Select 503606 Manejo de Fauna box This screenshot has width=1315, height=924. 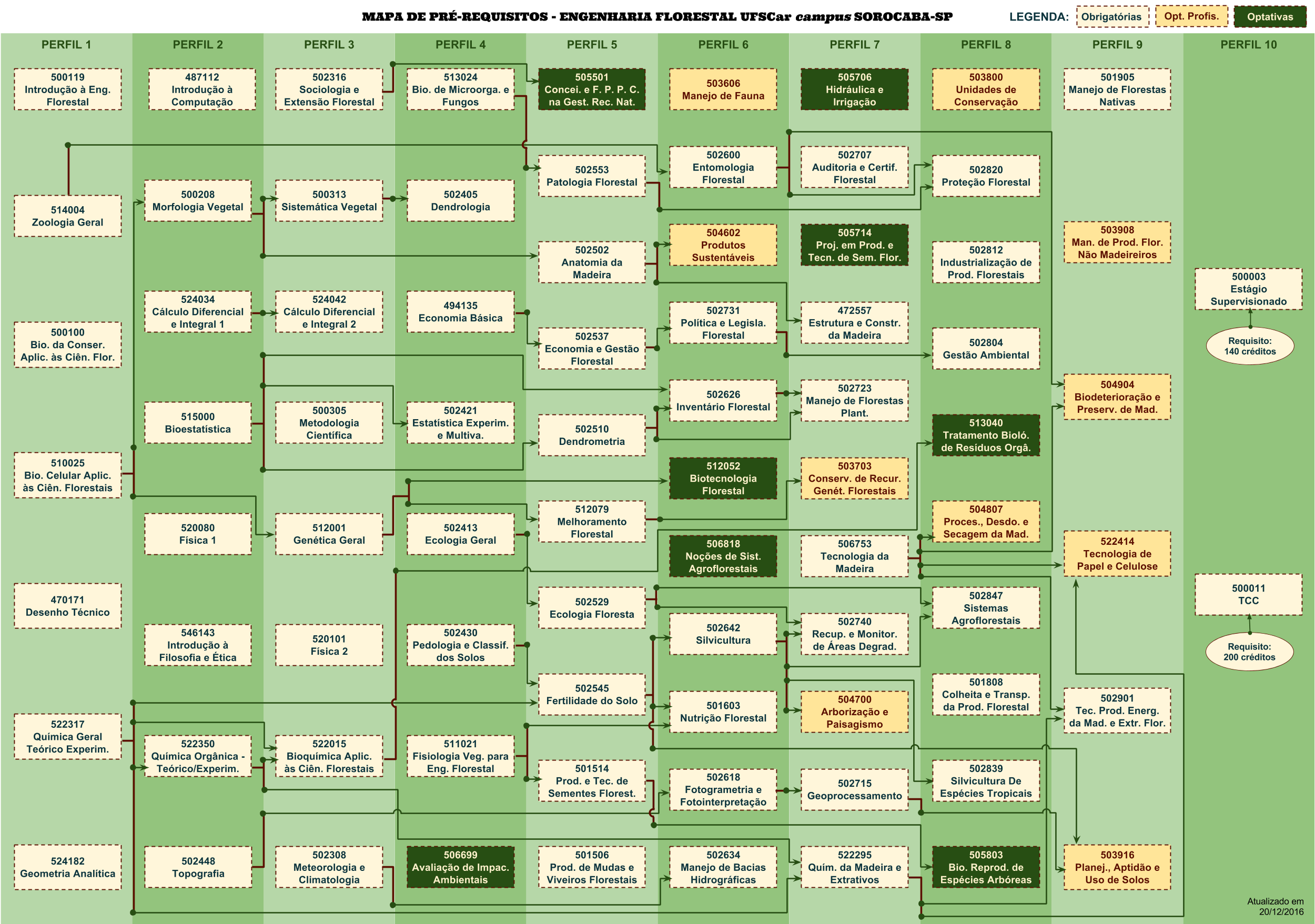point(723,89)
